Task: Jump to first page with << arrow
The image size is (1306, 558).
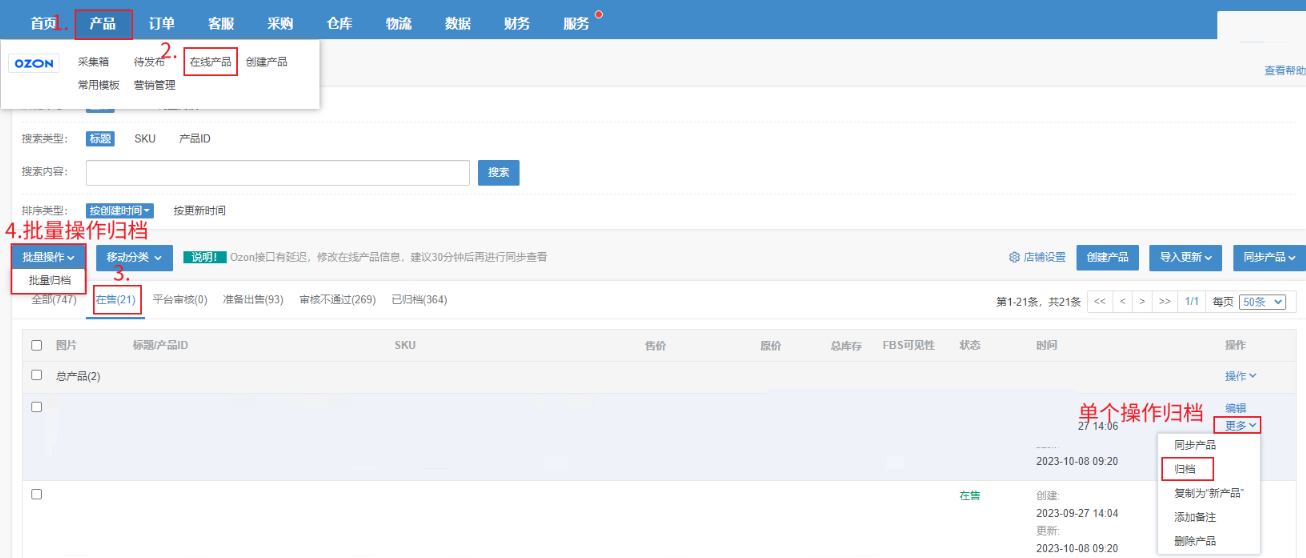Action: [x=1099, y=301]
